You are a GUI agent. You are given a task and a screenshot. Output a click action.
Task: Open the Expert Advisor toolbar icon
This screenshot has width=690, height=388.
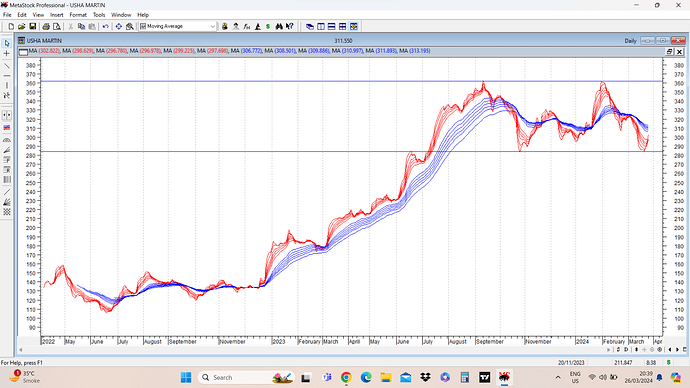click(x=236, y=26)
